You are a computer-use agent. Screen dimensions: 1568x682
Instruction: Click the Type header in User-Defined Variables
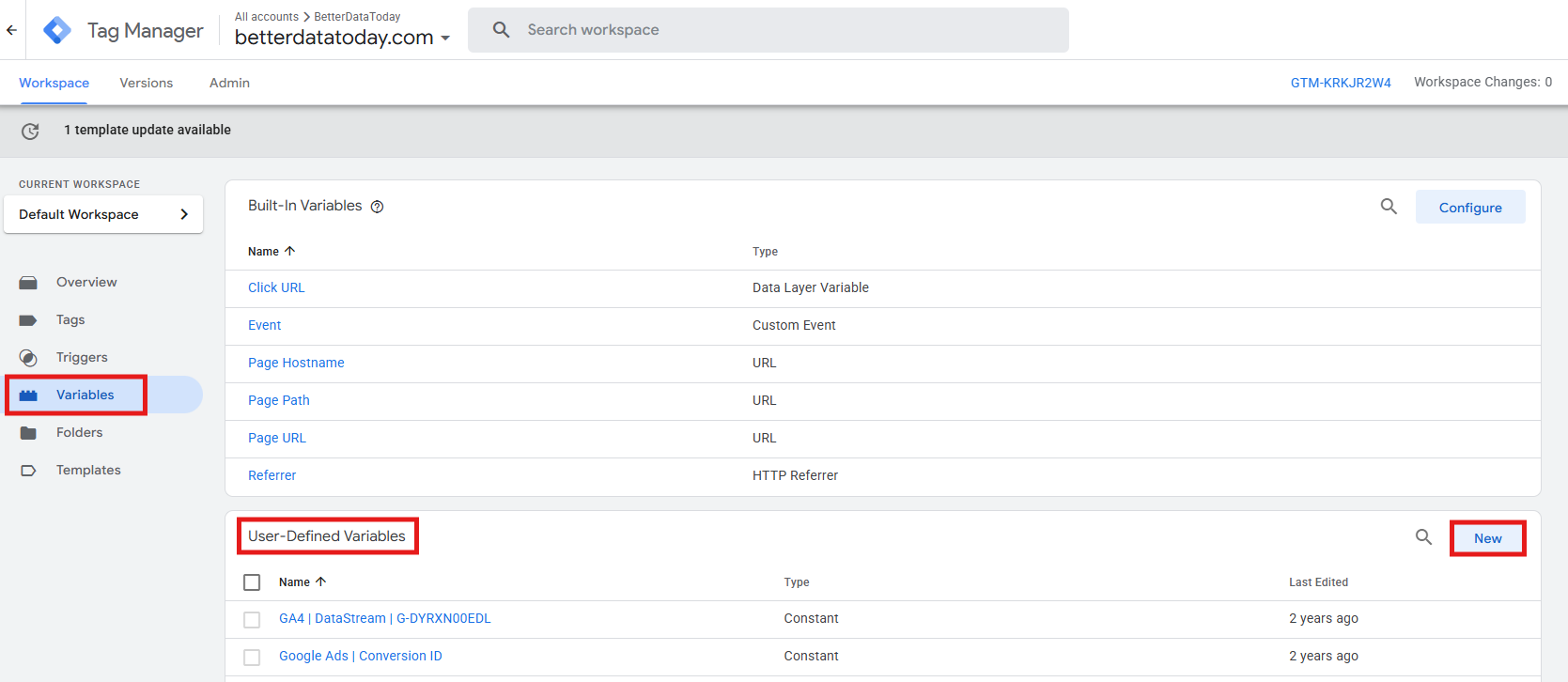[x=797, y=582]
